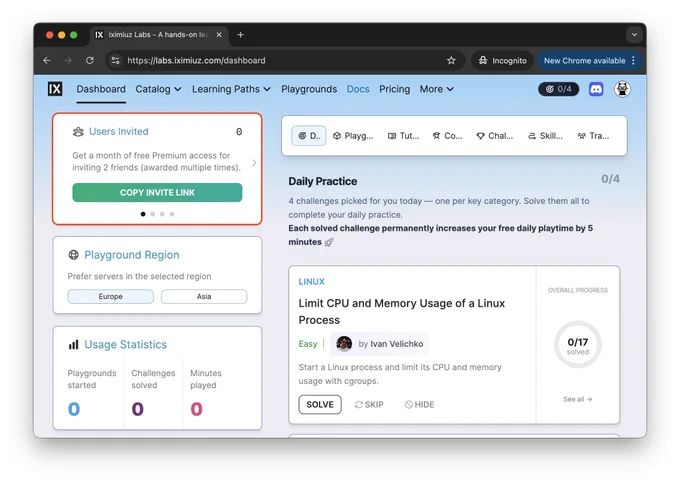Click Minutes played count 0

click(196, 409)
